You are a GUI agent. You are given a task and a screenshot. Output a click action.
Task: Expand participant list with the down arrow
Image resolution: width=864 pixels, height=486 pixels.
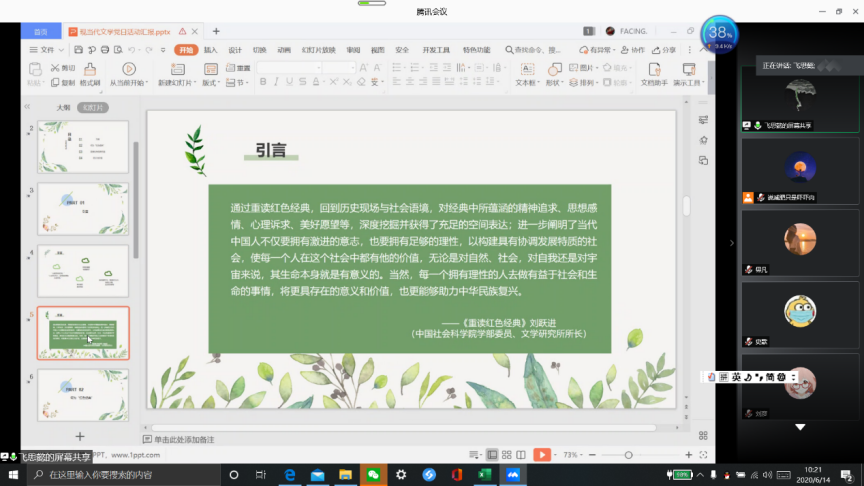(x=799, y=427)
